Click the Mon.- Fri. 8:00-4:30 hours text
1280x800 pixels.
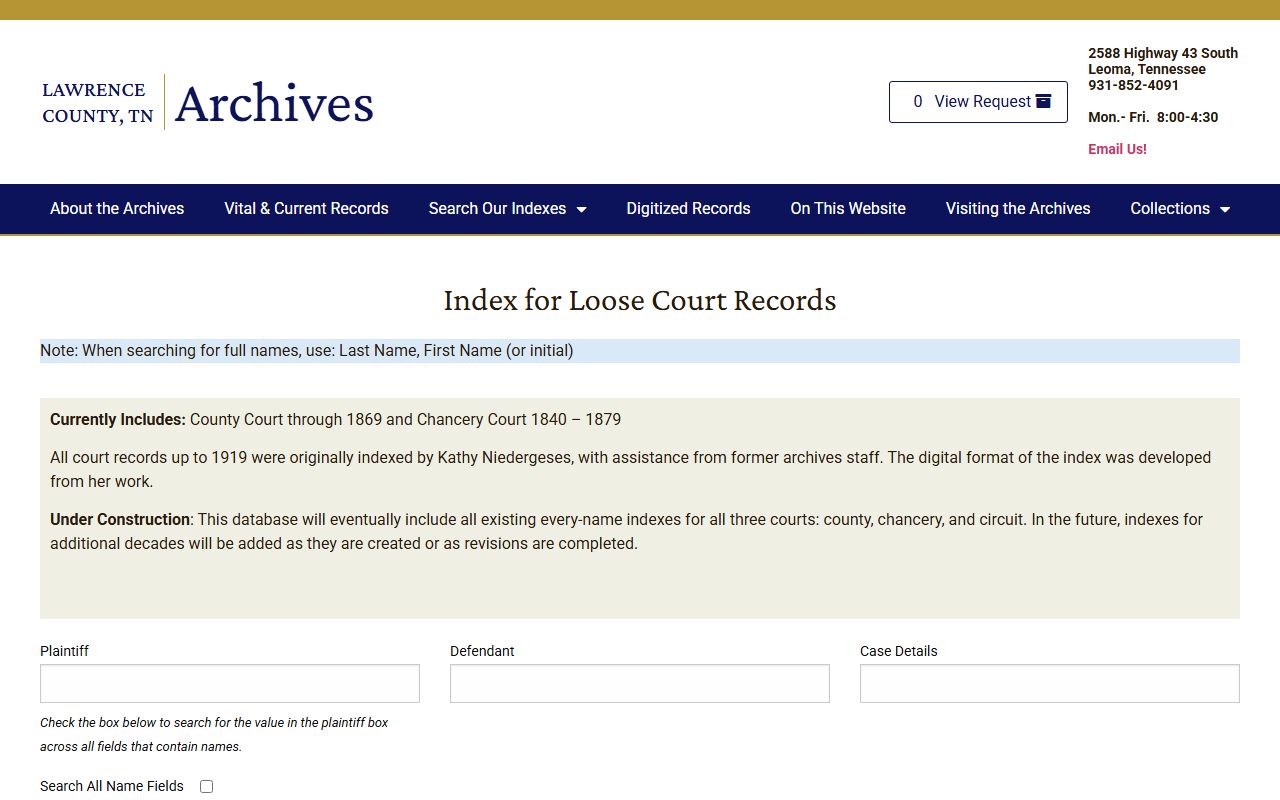click(x=1153, y=117)
